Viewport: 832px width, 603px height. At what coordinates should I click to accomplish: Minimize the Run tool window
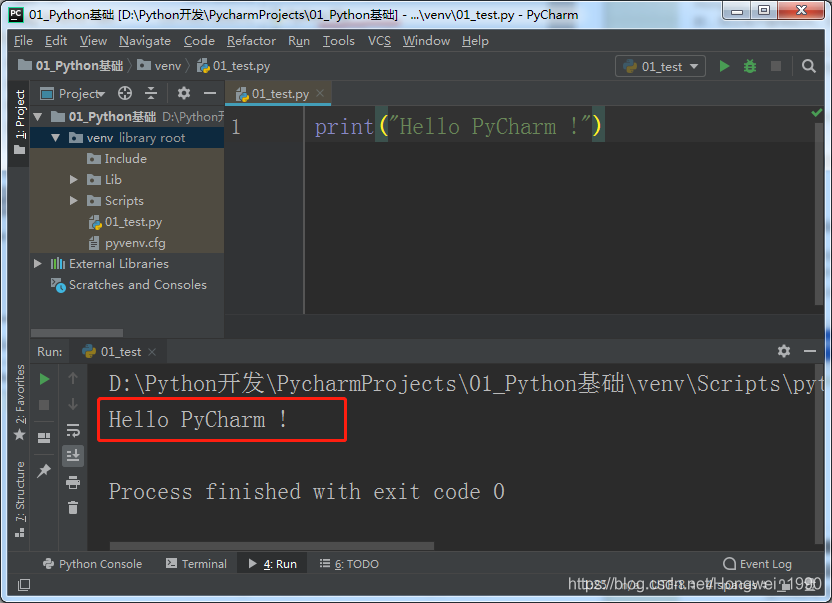810,351
